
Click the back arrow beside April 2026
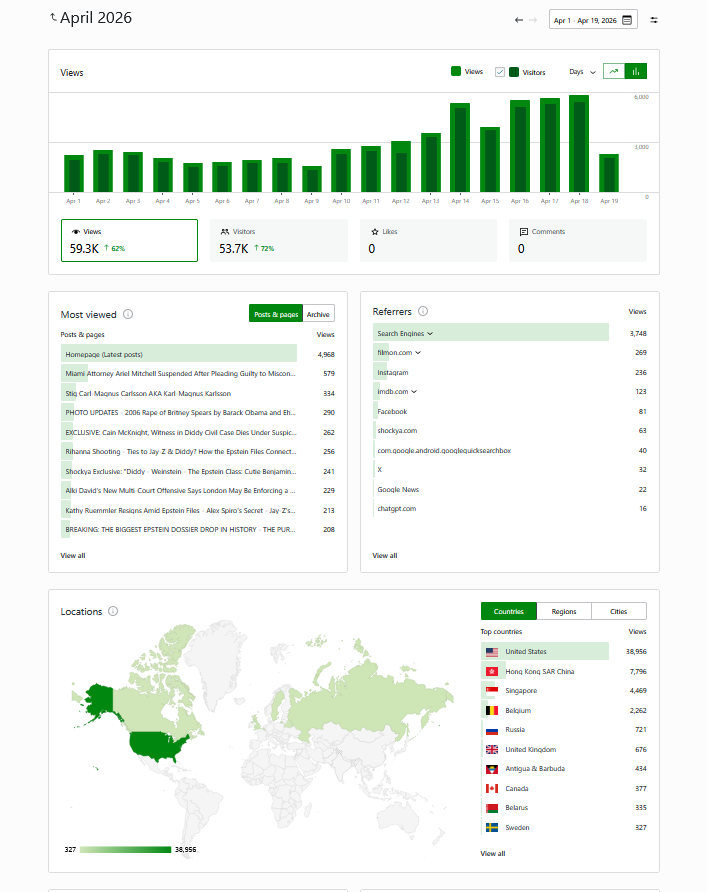[x=53, y=18]
